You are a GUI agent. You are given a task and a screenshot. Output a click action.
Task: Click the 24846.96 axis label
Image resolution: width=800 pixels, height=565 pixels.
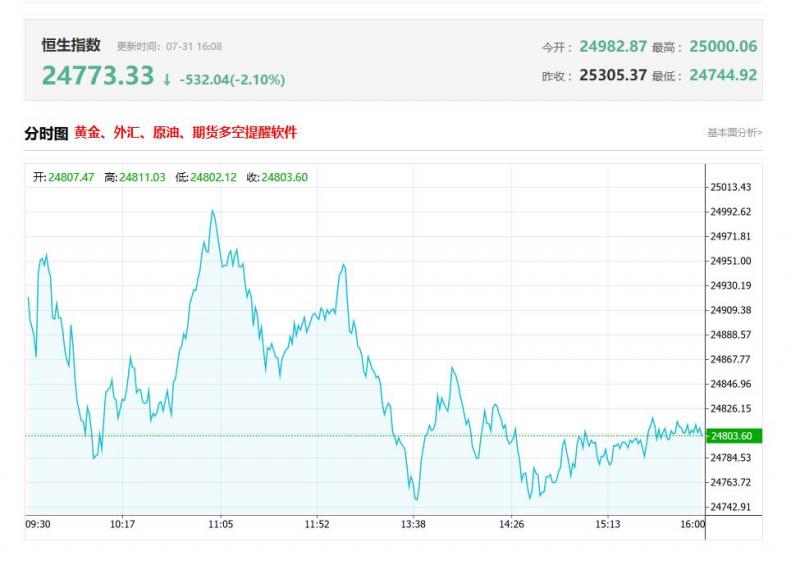pos(731,384)
